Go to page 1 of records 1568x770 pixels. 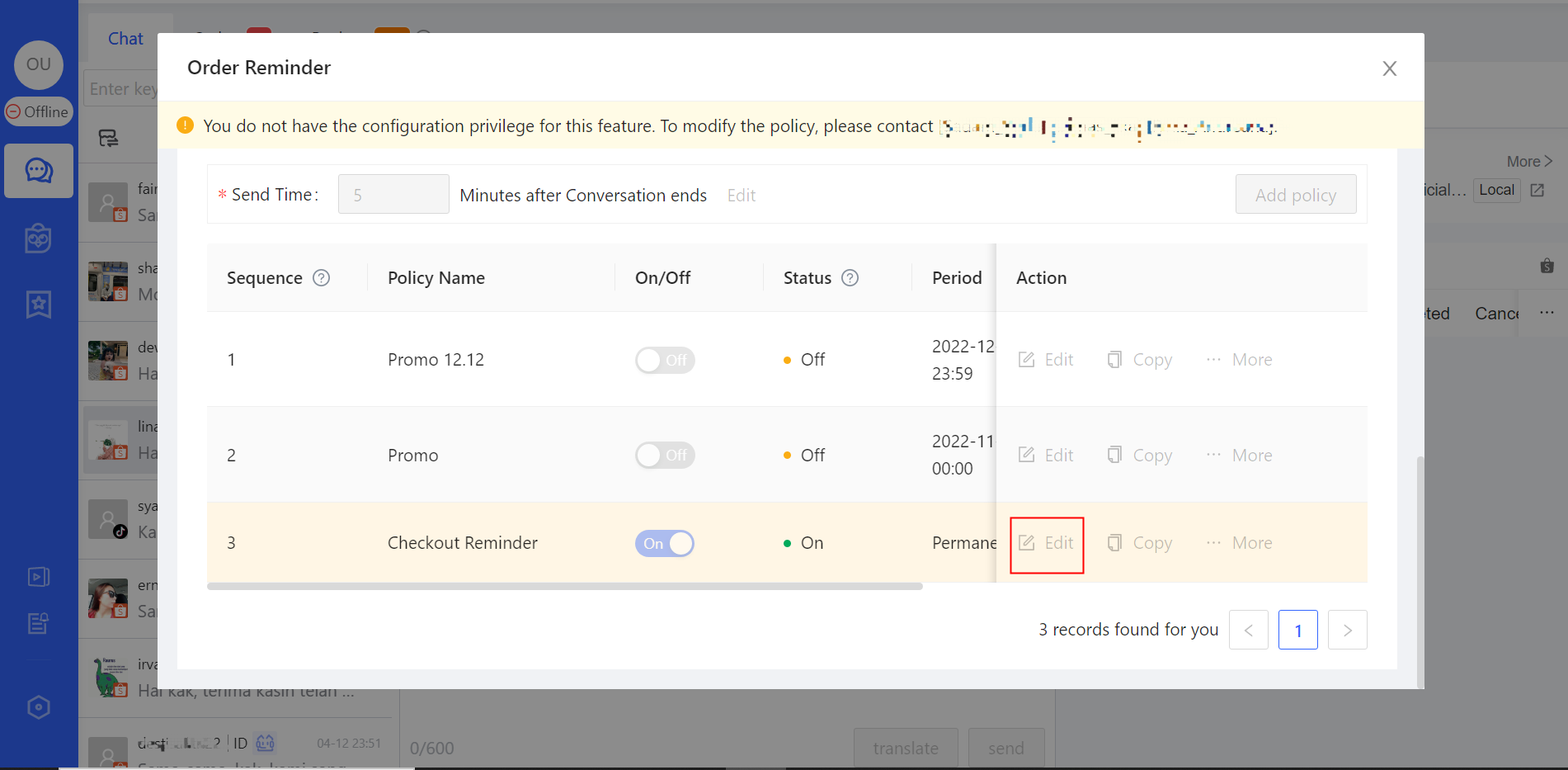pos(1297,631)
